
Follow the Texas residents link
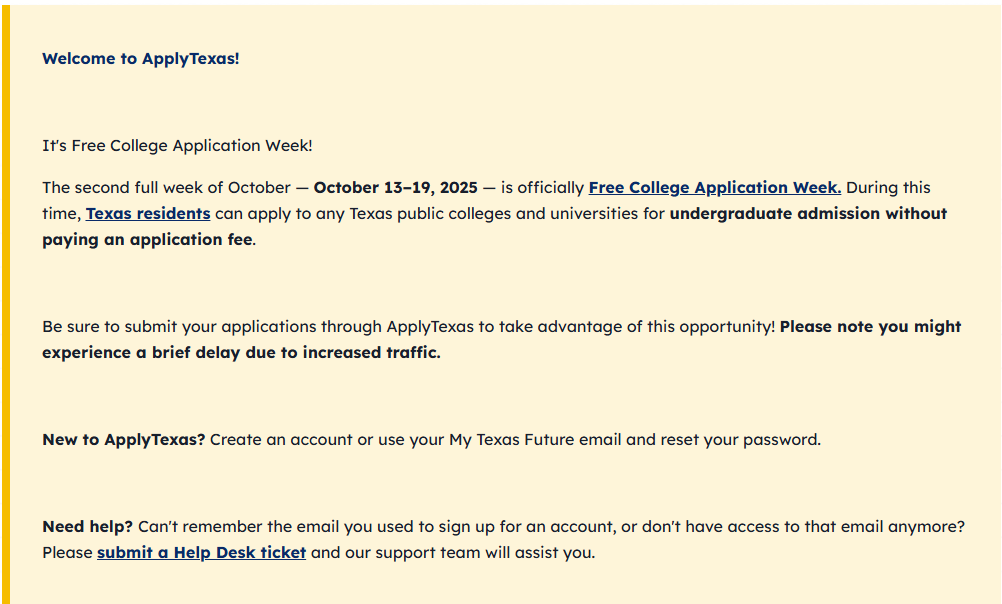(x=148, y=214)
